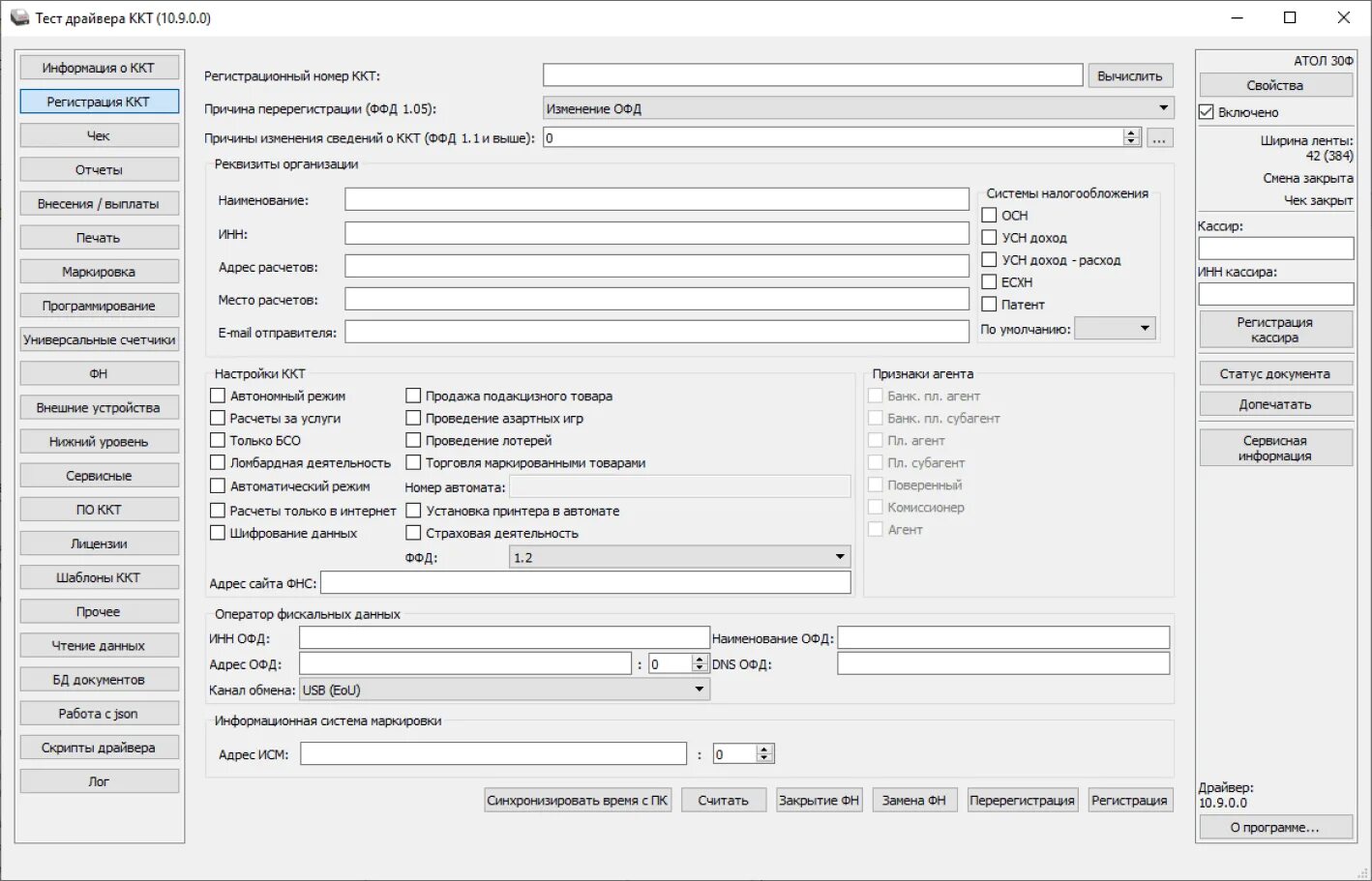Click the printer app icon in title bar

19,17
